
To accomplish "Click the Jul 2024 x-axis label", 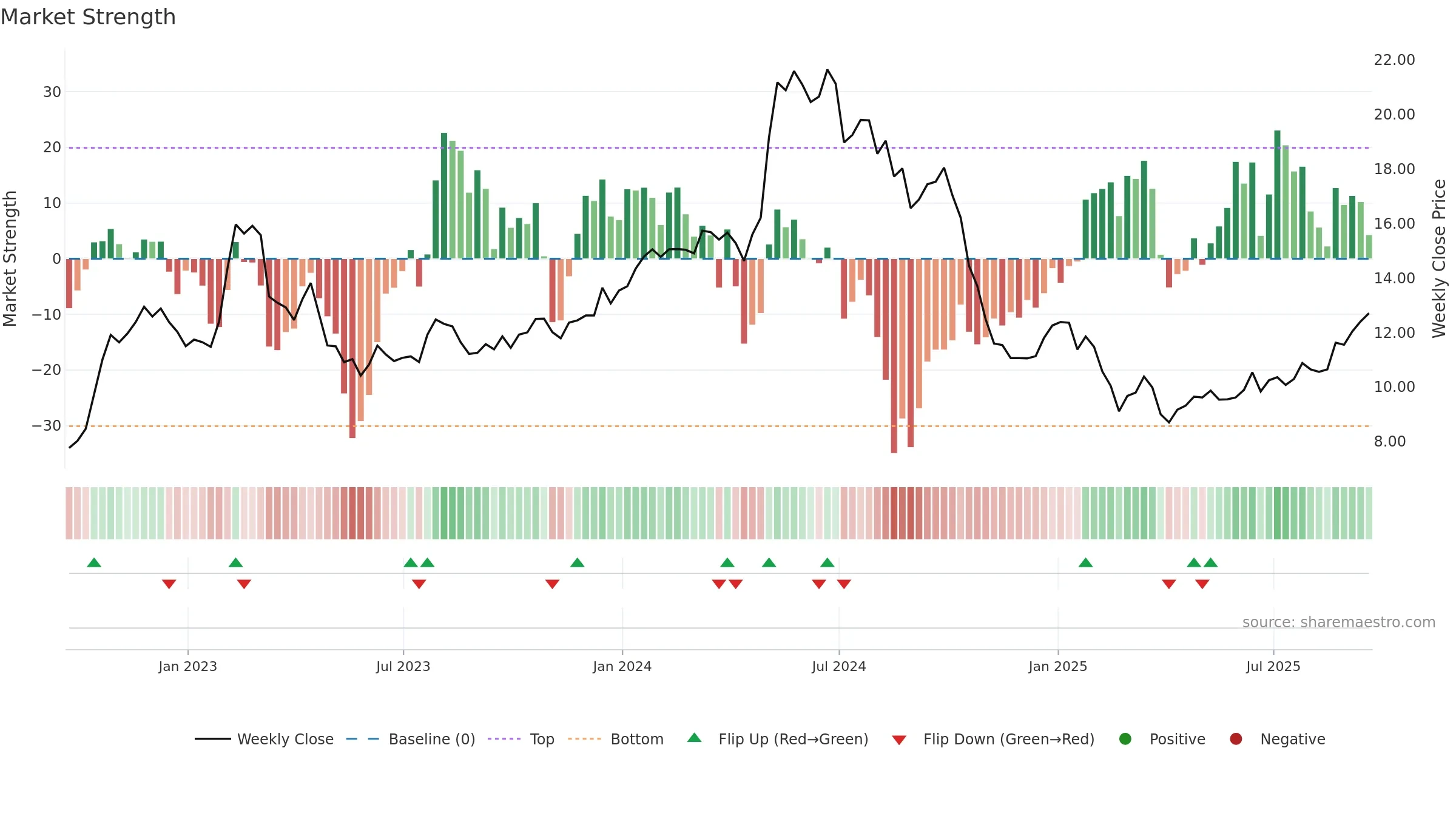I will tap(838, 667).
